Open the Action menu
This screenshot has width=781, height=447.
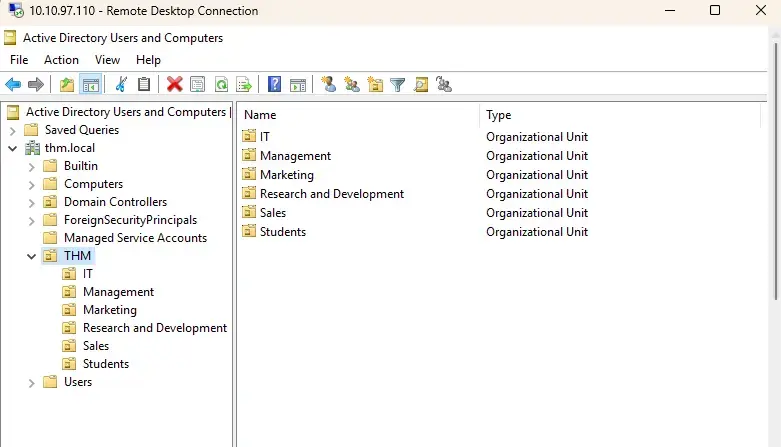coord(61,60)
